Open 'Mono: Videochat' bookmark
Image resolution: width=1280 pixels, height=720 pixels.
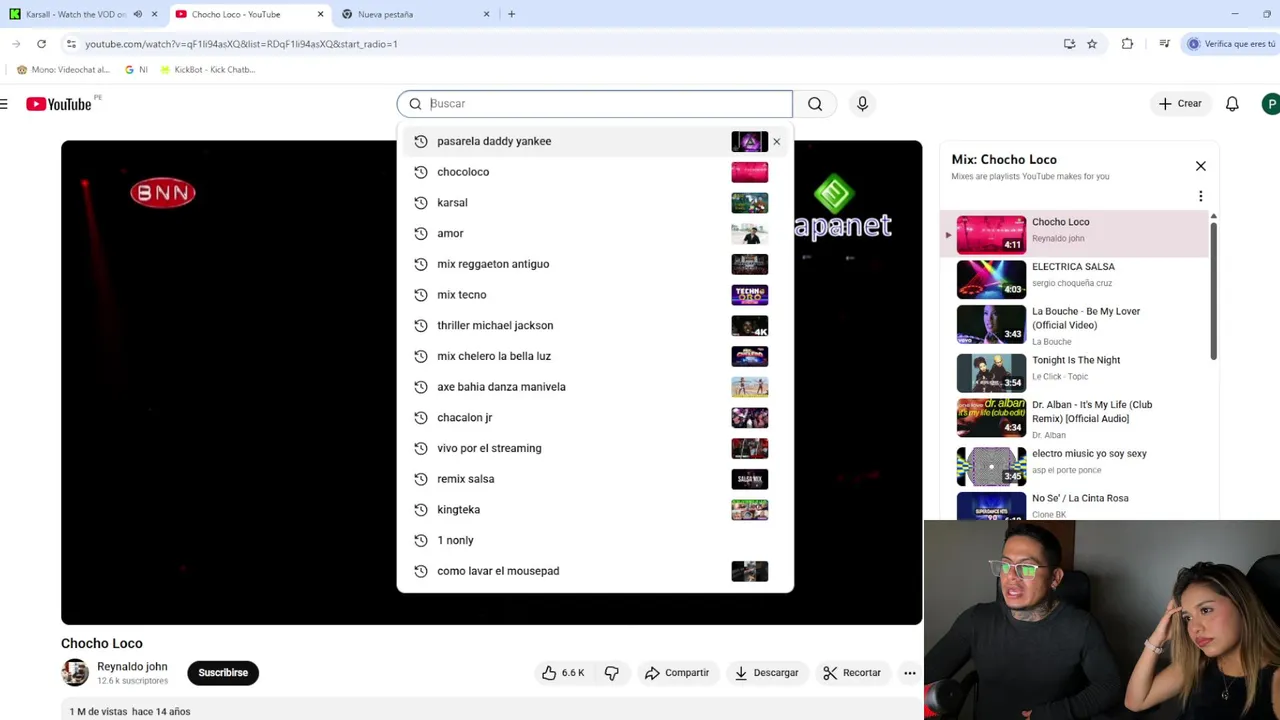pos(63,70)
